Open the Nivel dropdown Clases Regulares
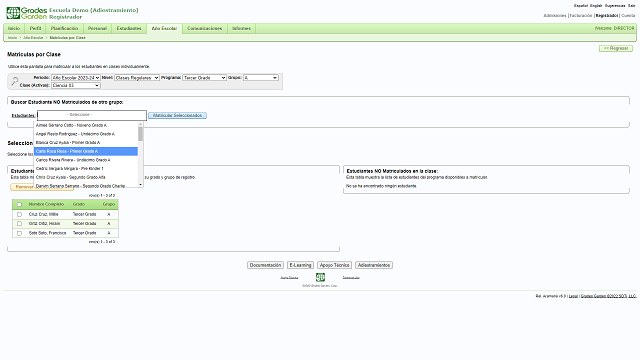 tap(137, 78)
